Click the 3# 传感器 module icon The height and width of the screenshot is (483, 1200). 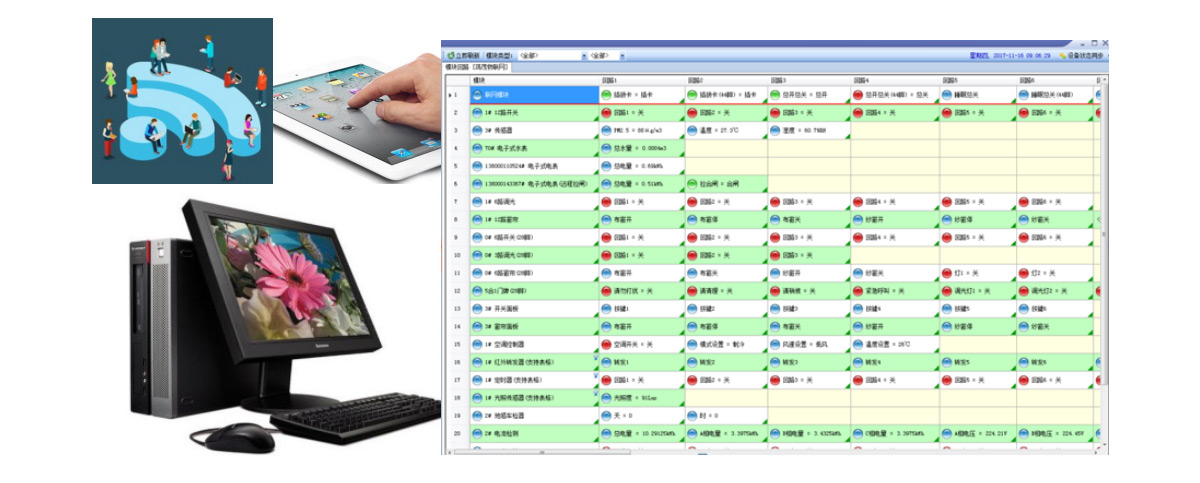coord(477,131)
